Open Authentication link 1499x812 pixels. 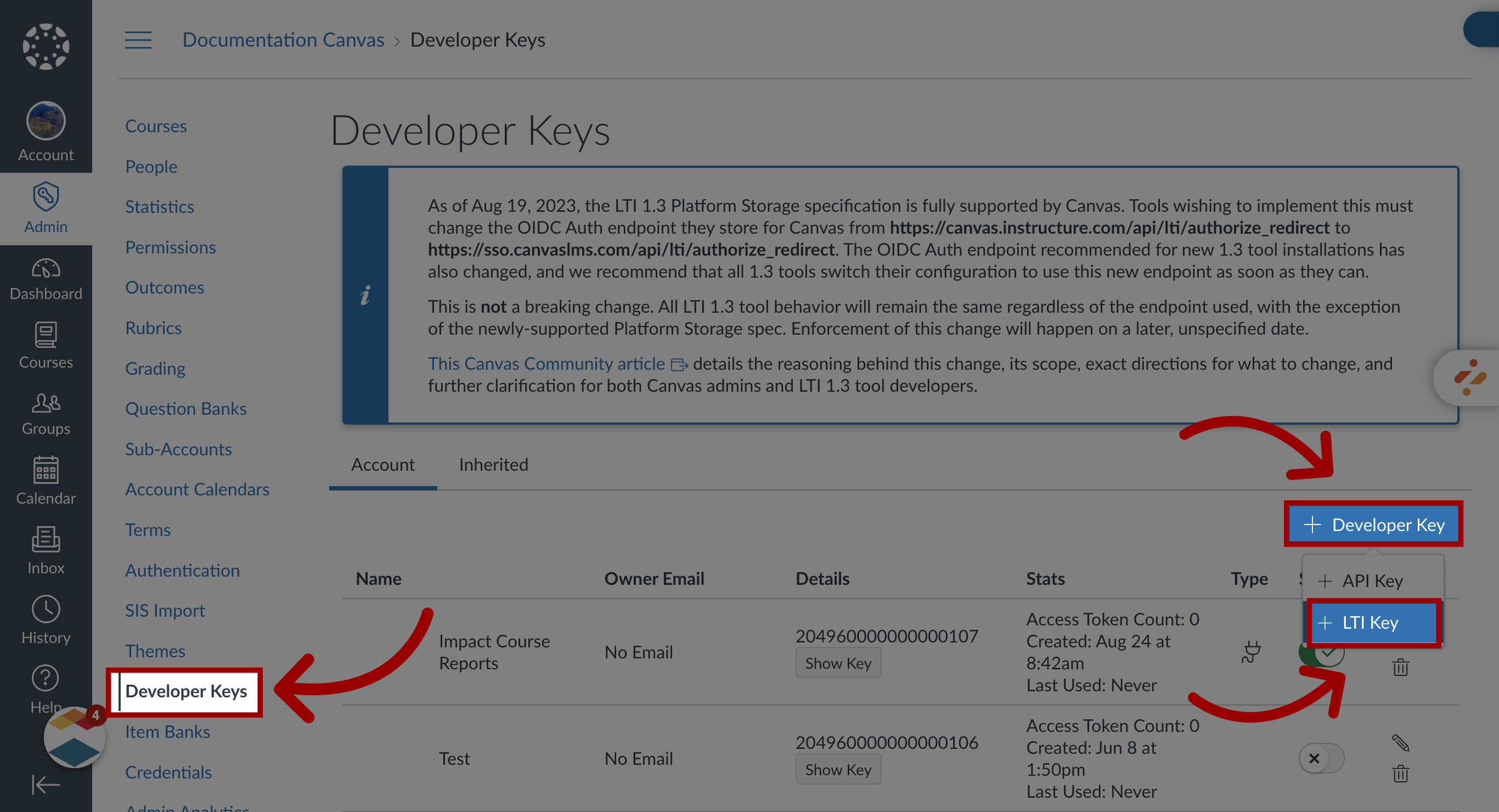point(183,571)
